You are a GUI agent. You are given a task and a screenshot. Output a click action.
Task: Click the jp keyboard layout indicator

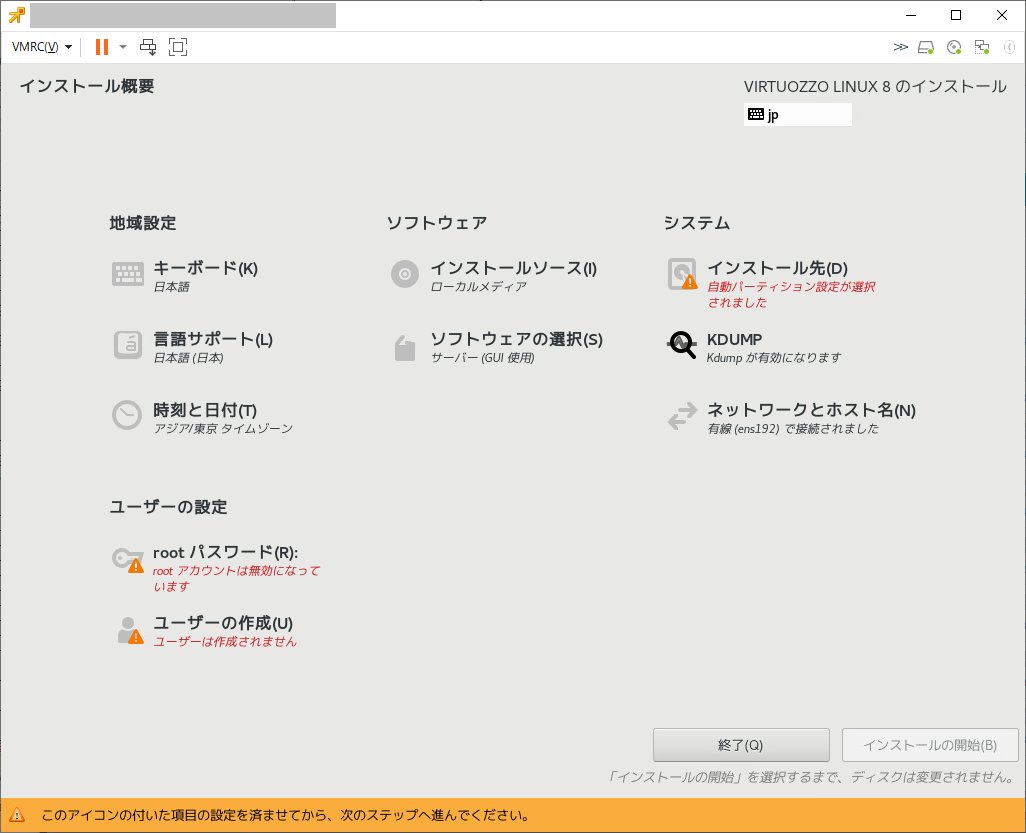point(798,115)
